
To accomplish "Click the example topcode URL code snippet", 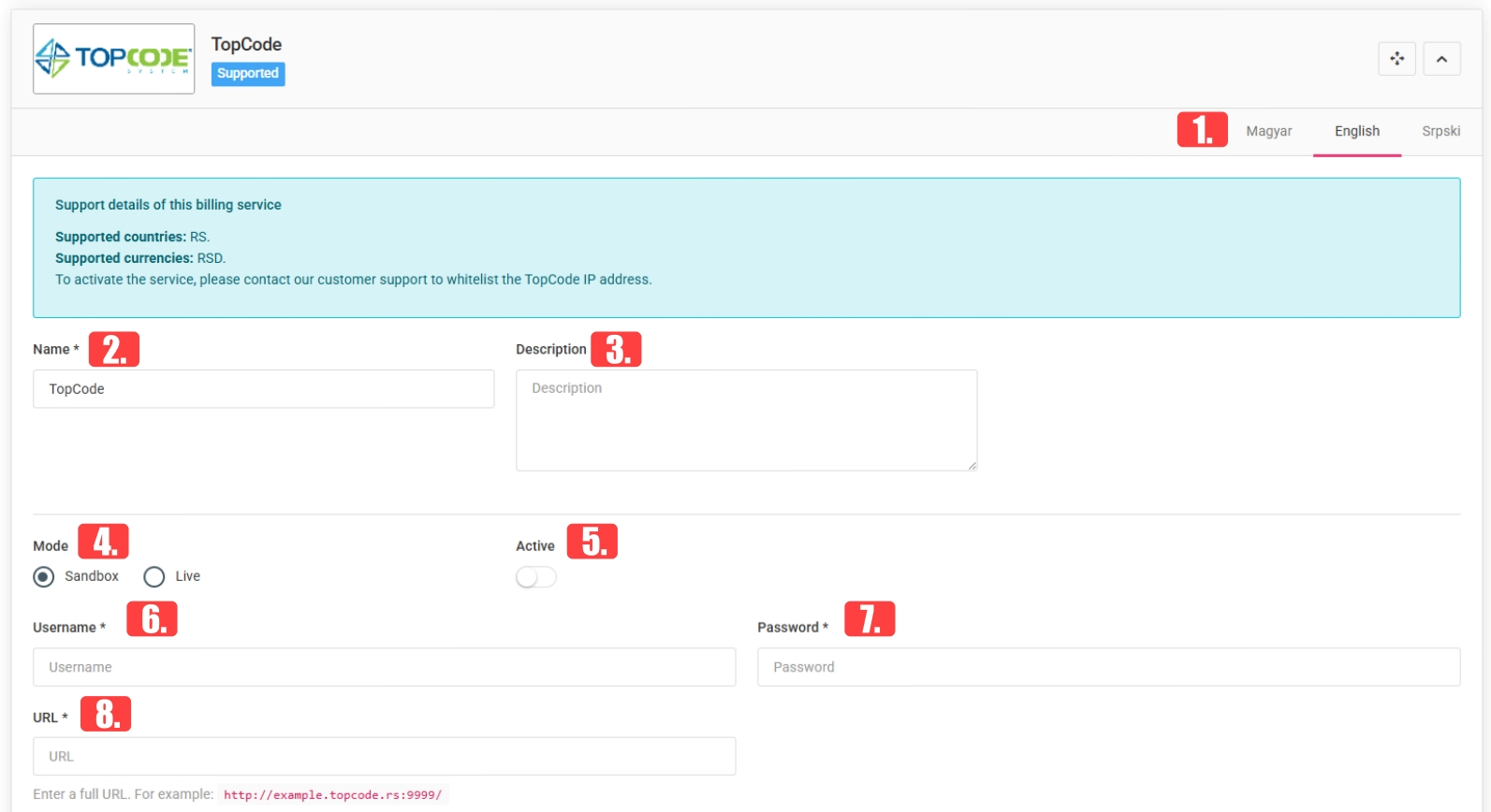I will [333, 795].
